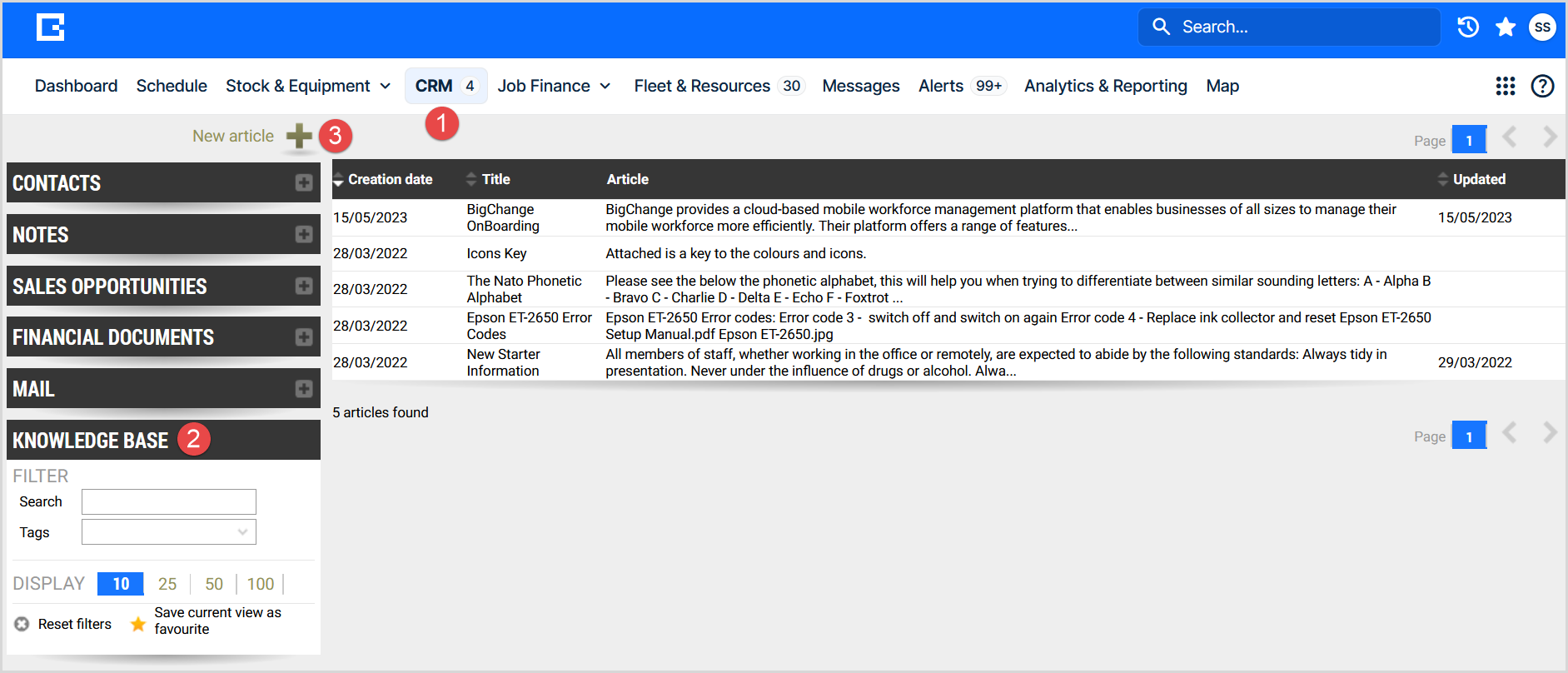Expand the Contacts panel
This screenshot has width=1568, height=673.
pyautogui.click(x=304, y=183)
